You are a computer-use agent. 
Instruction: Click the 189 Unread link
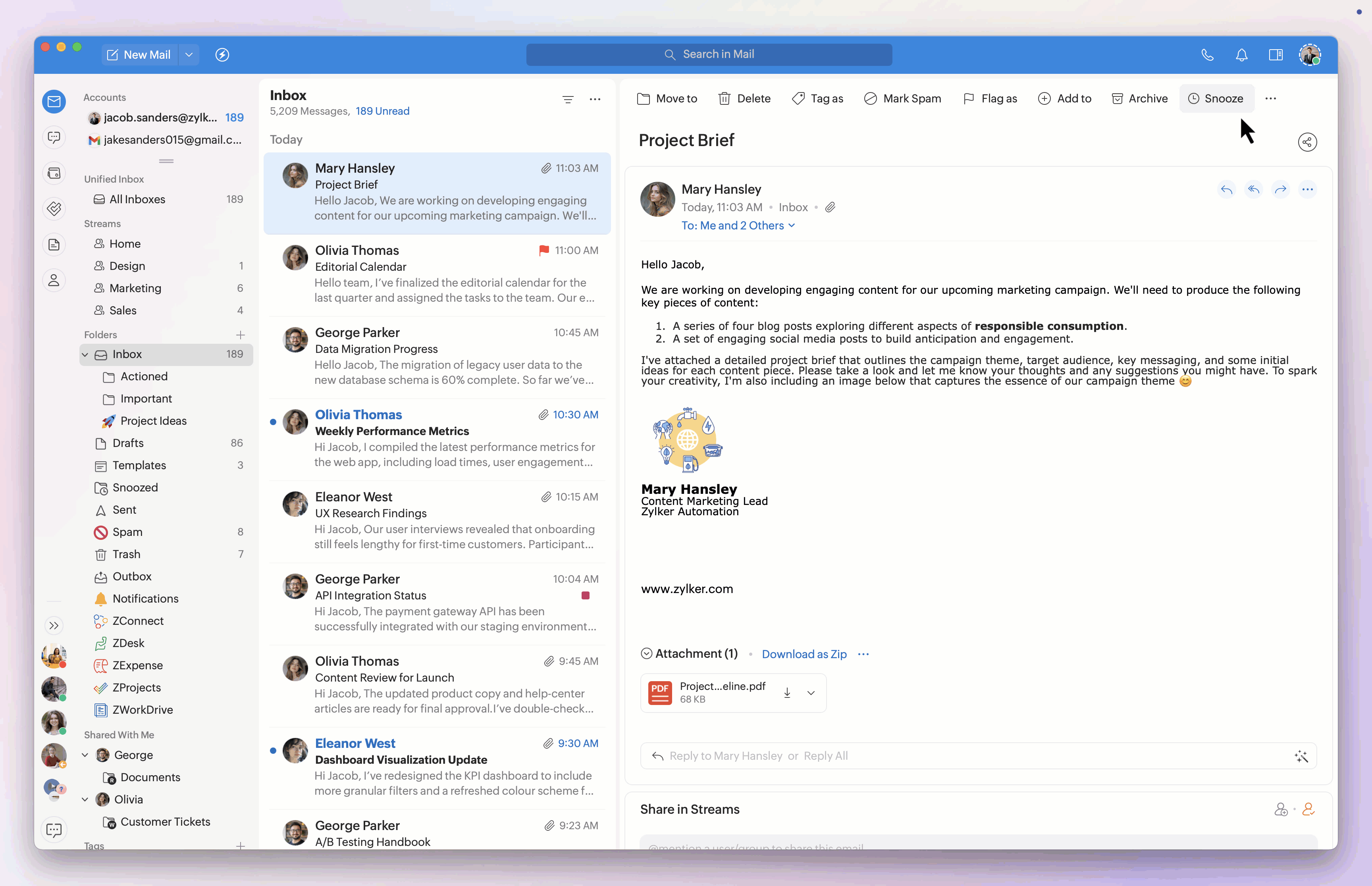point(382,111)
